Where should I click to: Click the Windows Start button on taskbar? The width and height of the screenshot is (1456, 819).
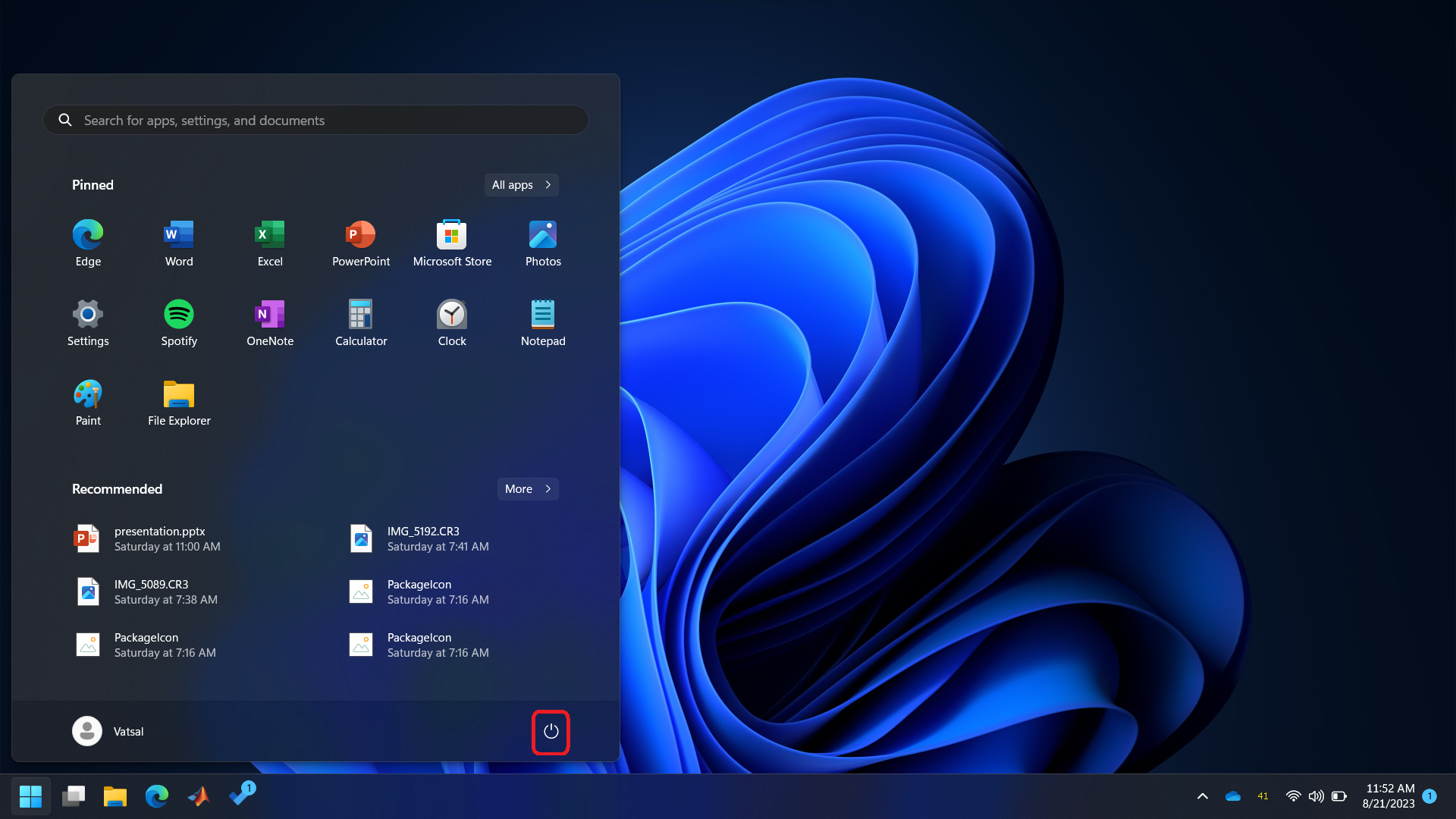tap(30, 796)
